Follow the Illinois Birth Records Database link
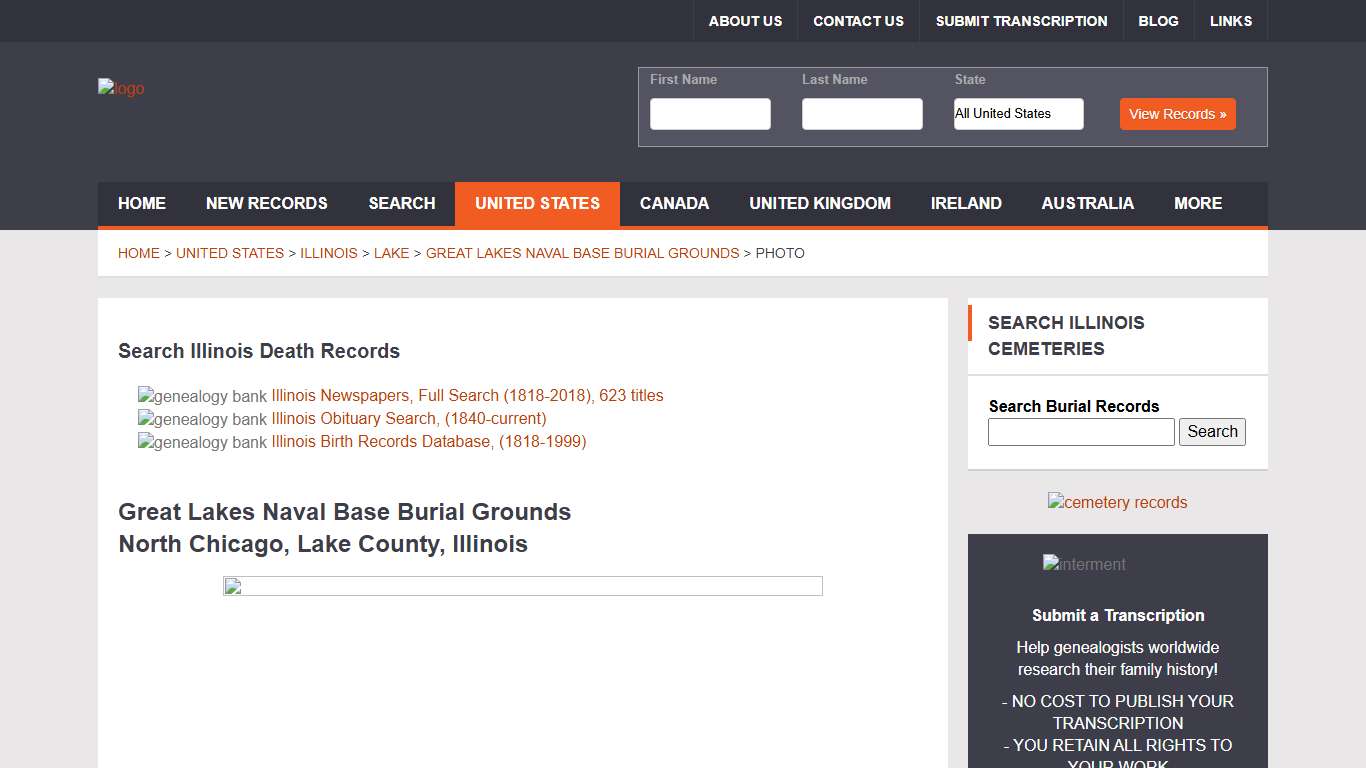This screenshot has height=768, width=1366. coord(429,442)
